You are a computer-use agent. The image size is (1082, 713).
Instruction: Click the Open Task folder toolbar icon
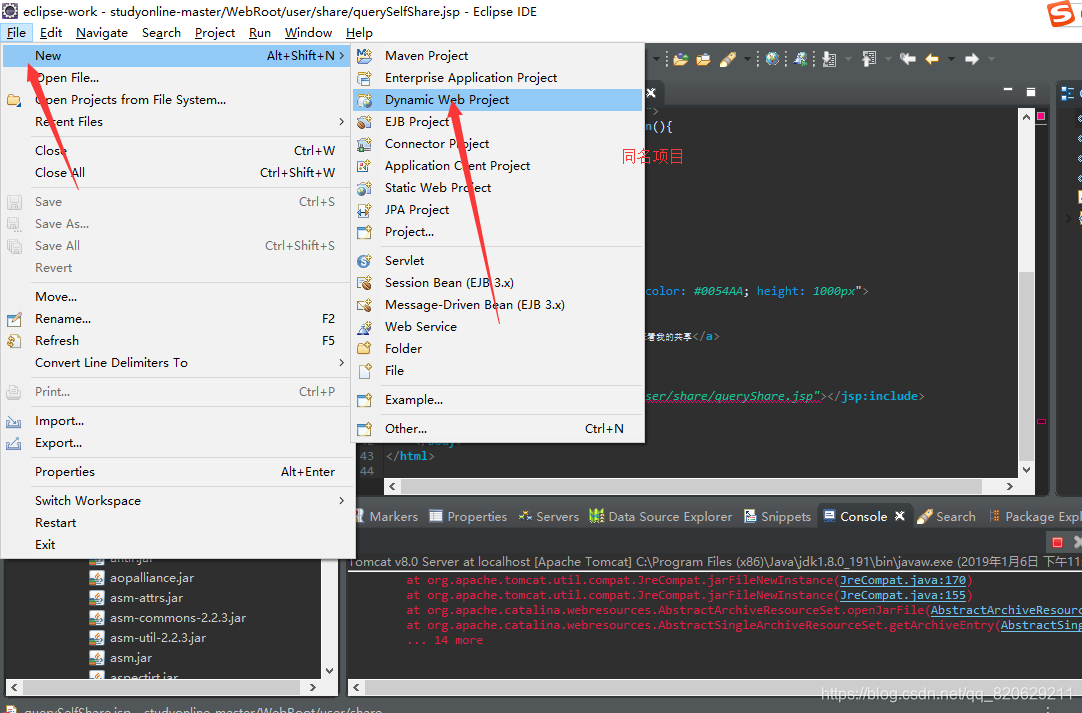coord(703,59)
